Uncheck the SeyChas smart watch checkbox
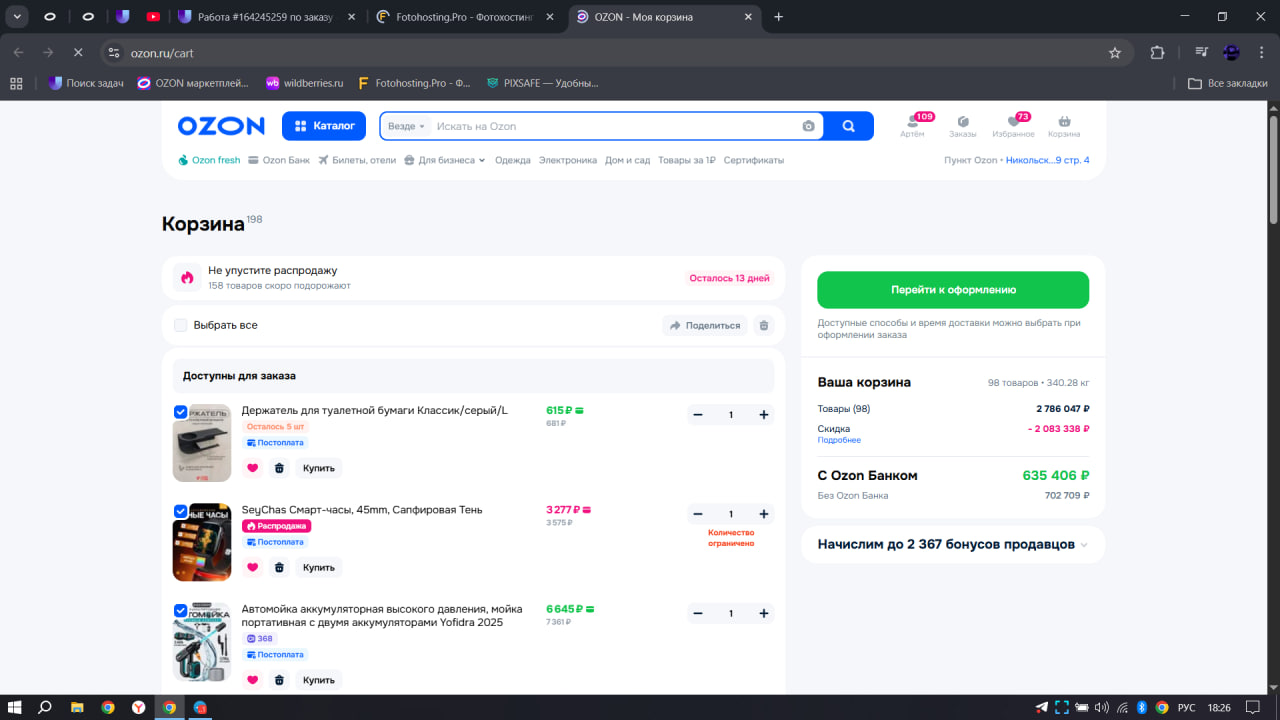1280x720 pixels. [181, 511]
